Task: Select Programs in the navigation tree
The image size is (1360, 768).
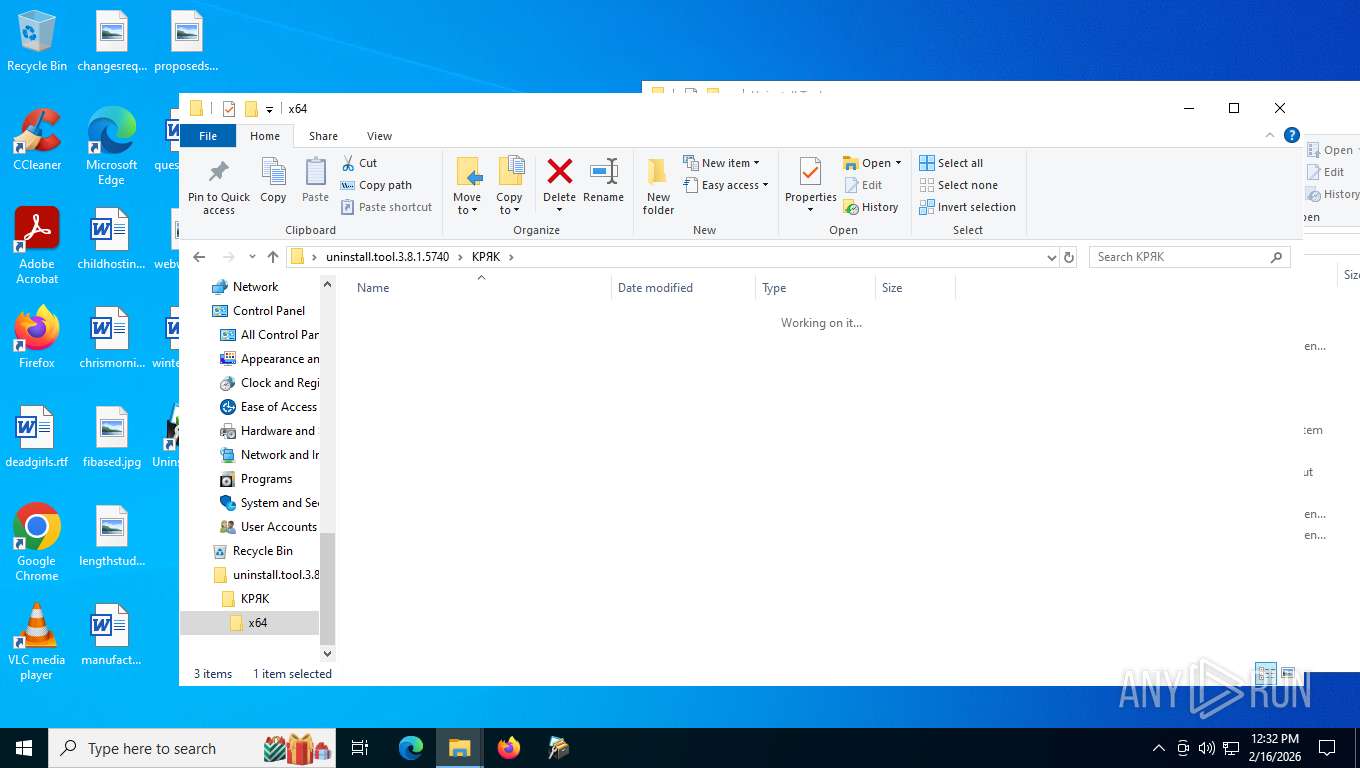Action: (x=266, y=479)
